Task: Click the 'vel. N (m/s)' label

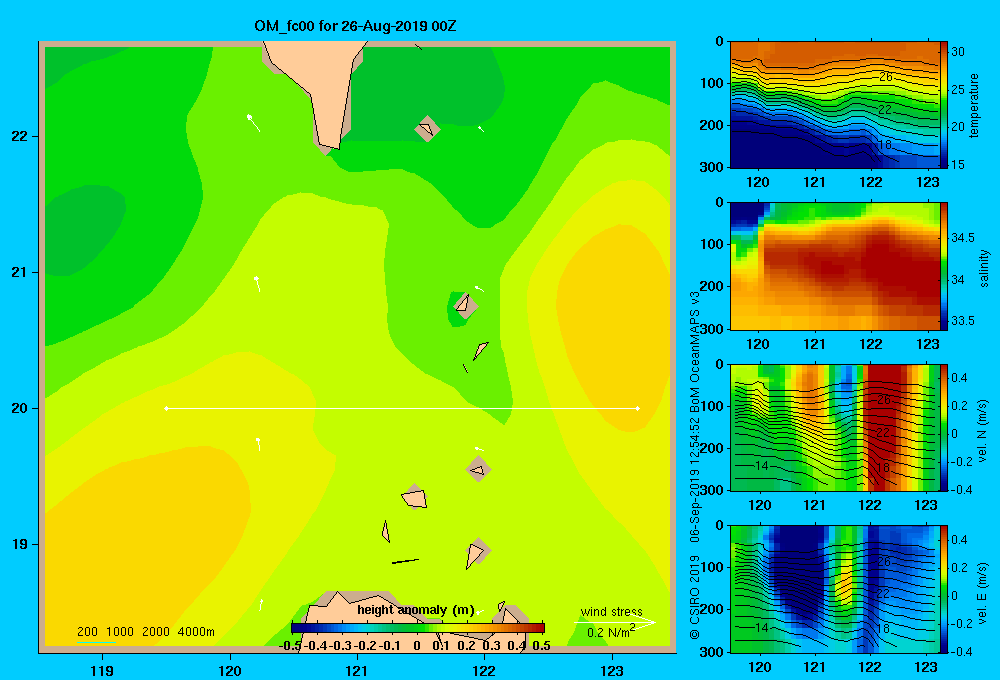Action: coord(983,431)
